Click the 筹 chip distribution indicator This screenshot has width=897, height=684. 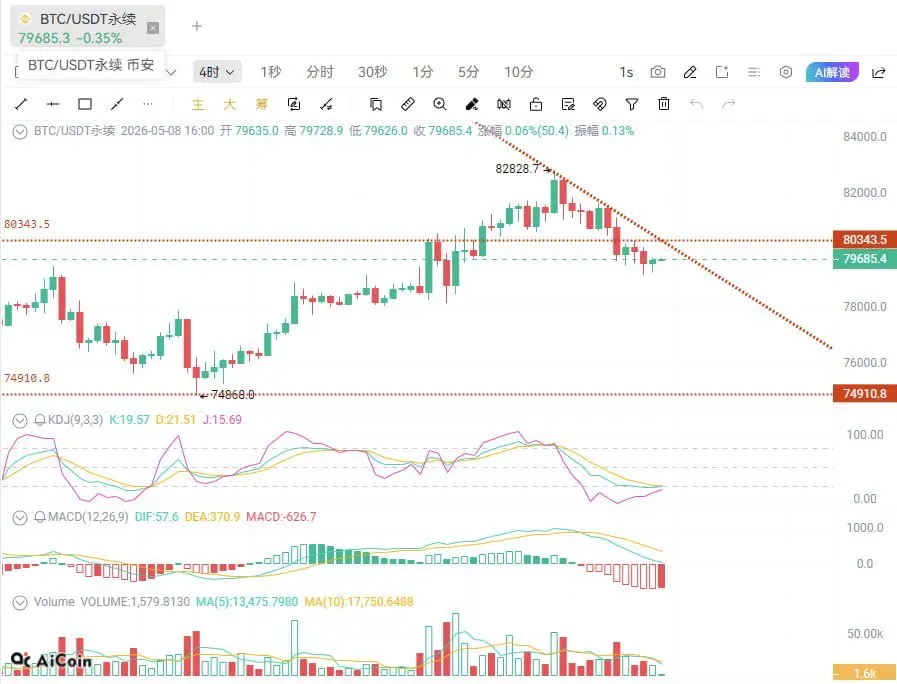(261, 104)
